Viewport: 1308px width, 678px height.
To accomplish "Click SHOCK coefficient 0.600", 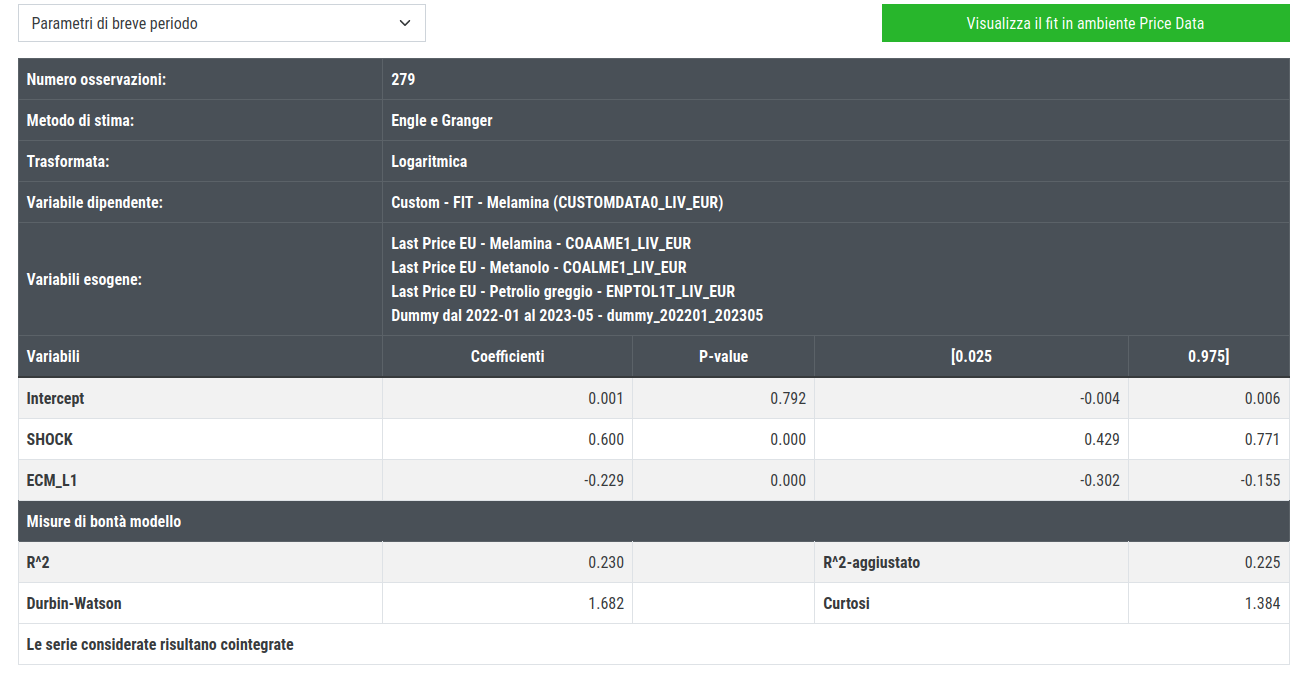I will (x=606, y=439).
